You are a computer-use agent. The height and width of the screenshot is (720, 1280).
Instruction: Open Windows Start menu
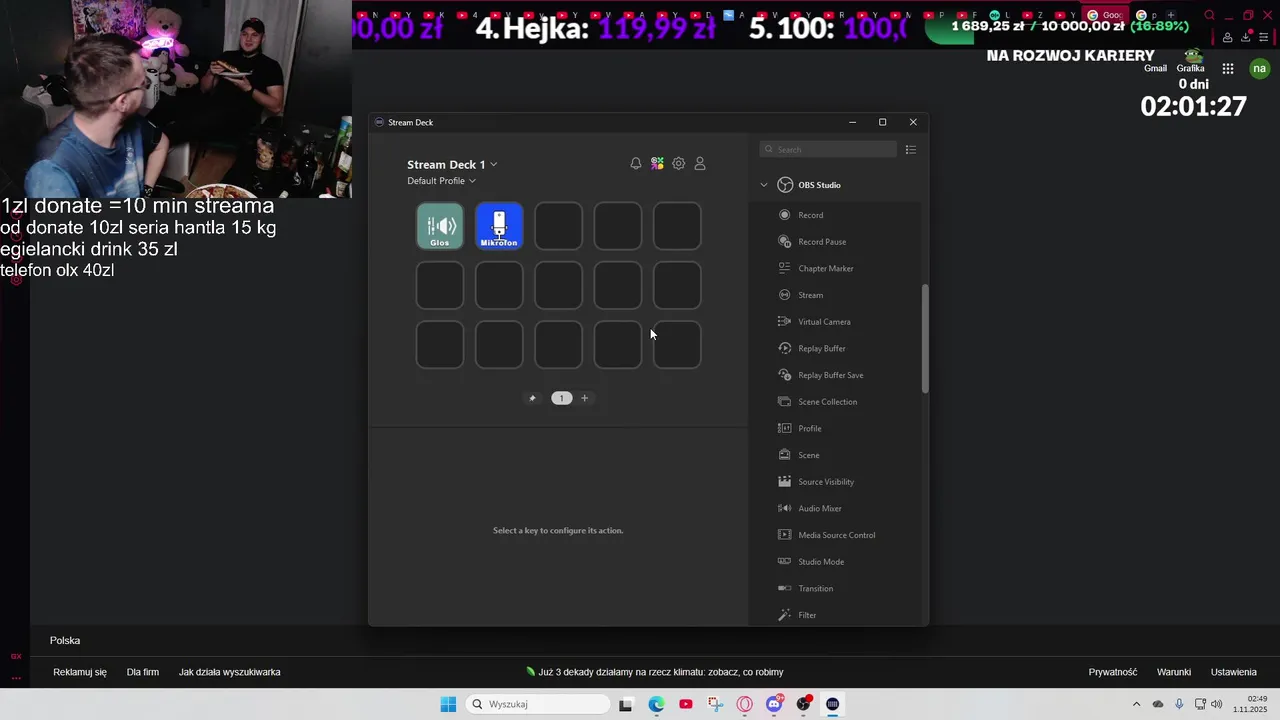pyautogui.click(x=448, y=704)
